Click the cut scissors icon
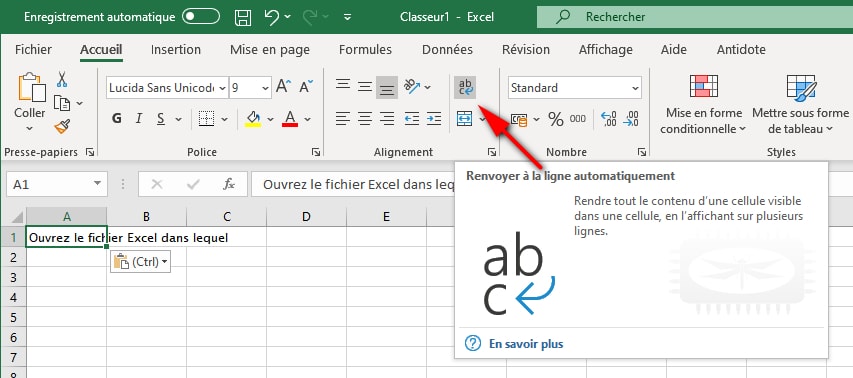The width and height of the screenshot is (853, 378). pyautogui.click(x=62, y=79)
